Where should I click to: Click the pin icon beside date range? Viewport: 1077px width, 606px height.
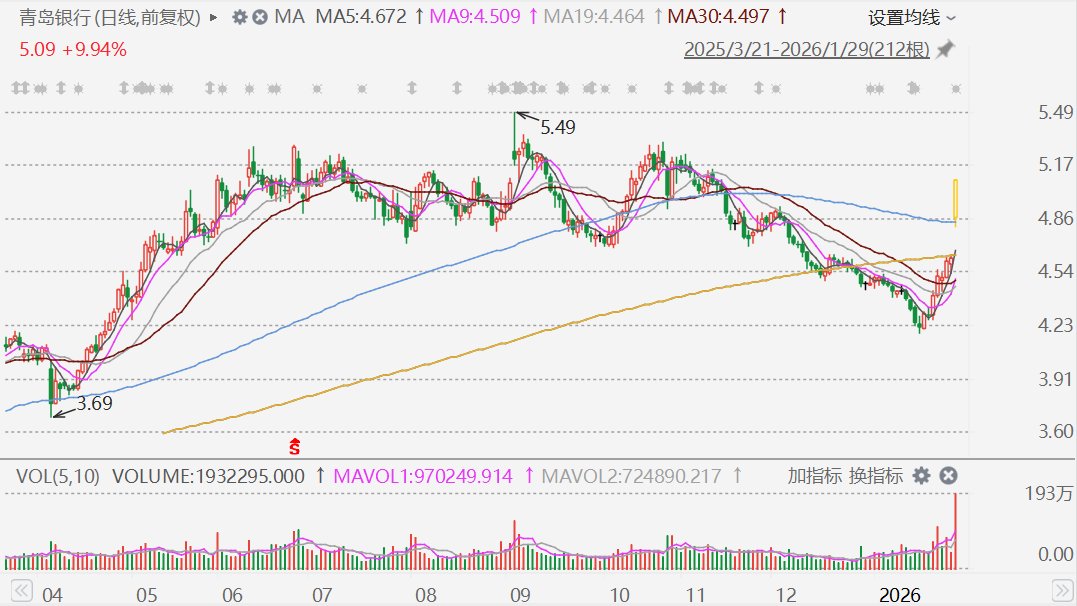[945, 50]
